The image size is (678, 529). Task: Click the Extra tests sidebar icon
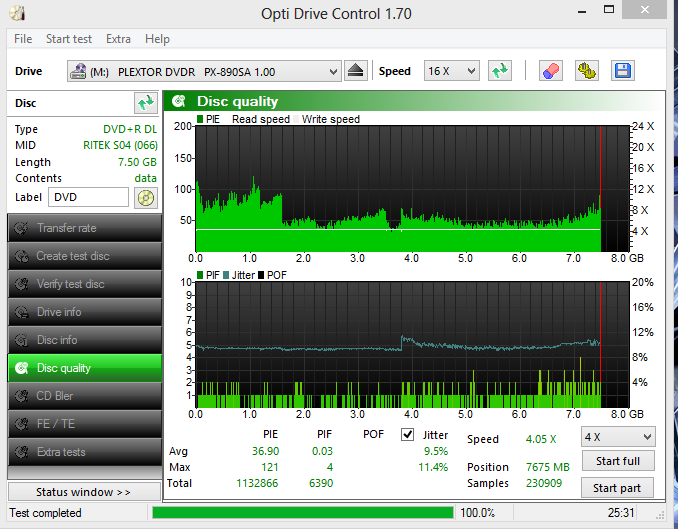(21, 452)
